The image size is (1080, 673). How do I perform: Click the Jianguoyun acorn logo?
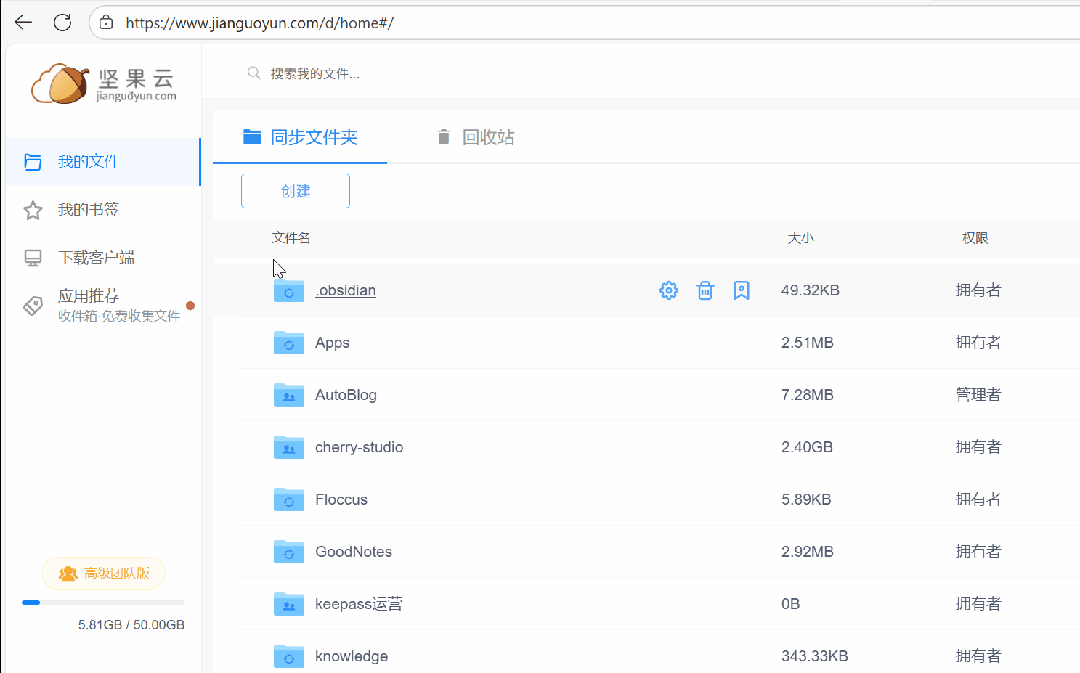pyautogui.click(x=61, y=83)
